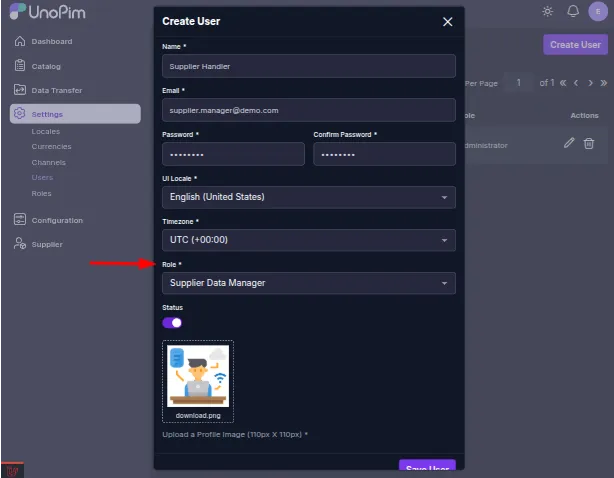Switch theme with the sun icon

pyautogui.click(x=547, y=11)
